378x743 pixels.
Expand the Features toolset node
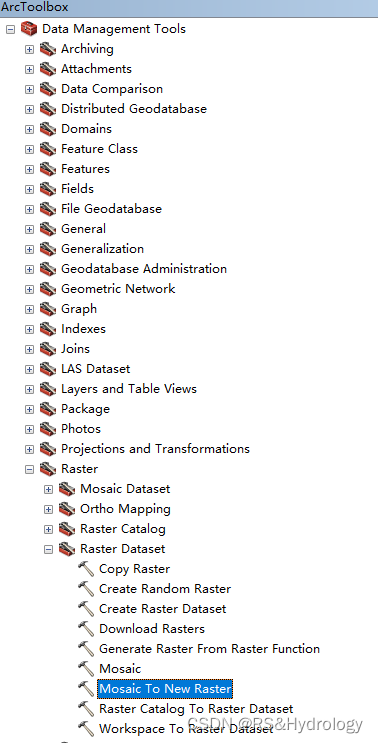29,169
